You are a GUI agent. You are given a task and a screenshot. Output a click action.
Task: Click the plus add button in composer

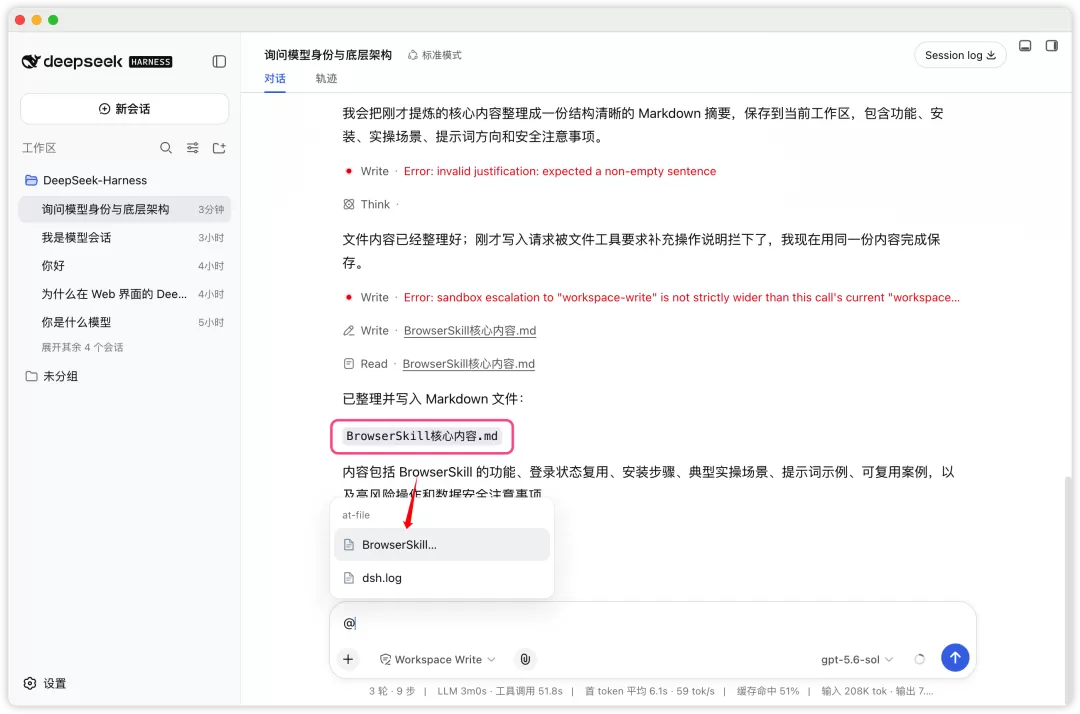(x=348, y=660)
